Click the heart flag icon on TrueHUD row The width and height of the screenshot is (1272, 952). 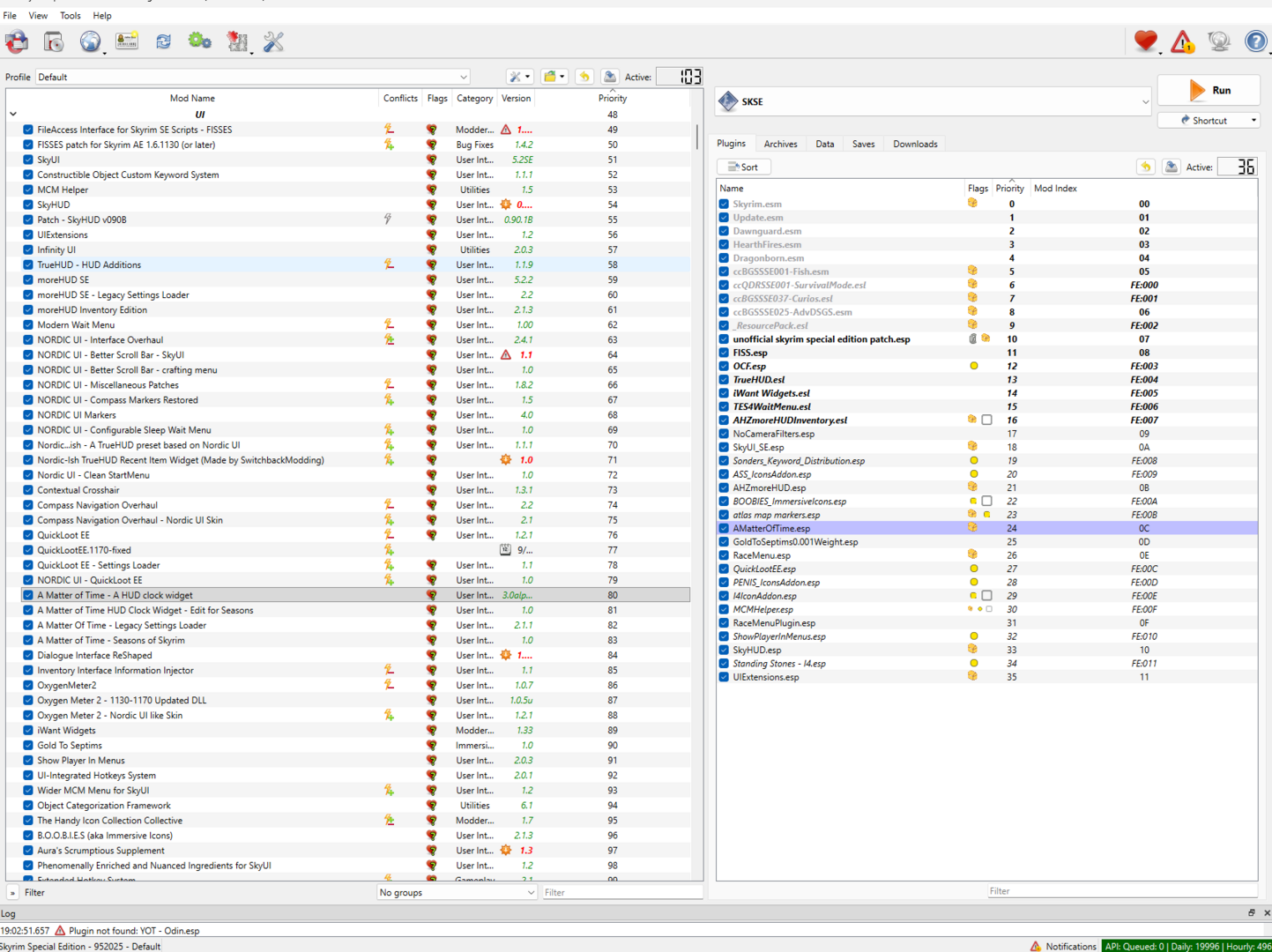432,264
